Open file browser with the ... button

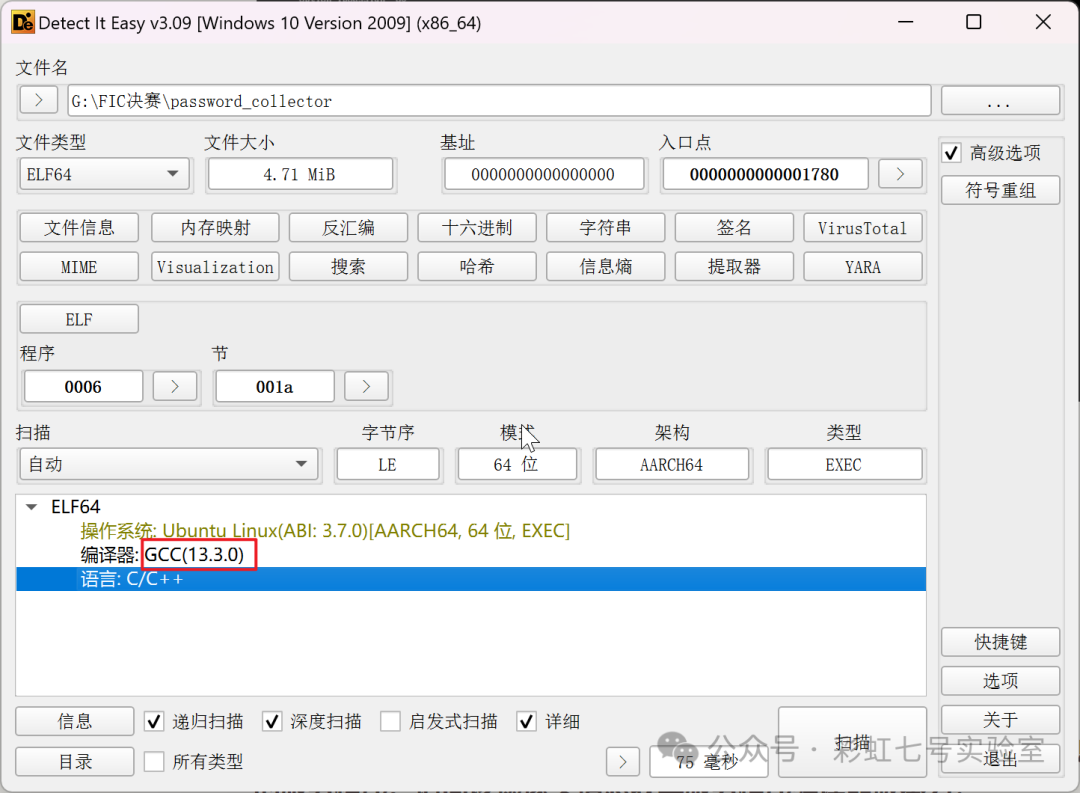click(x=999, y=101)
